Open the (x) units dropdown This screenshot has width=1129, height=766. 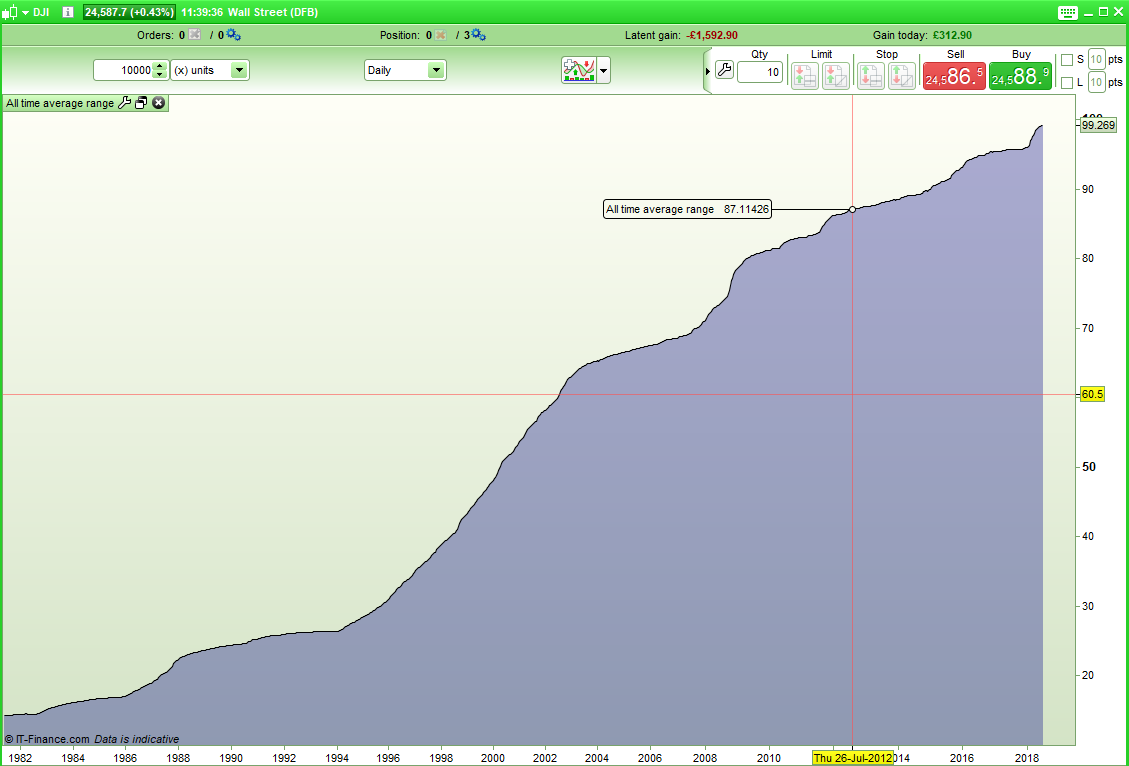pyautogui.click(x=239, y=71)
